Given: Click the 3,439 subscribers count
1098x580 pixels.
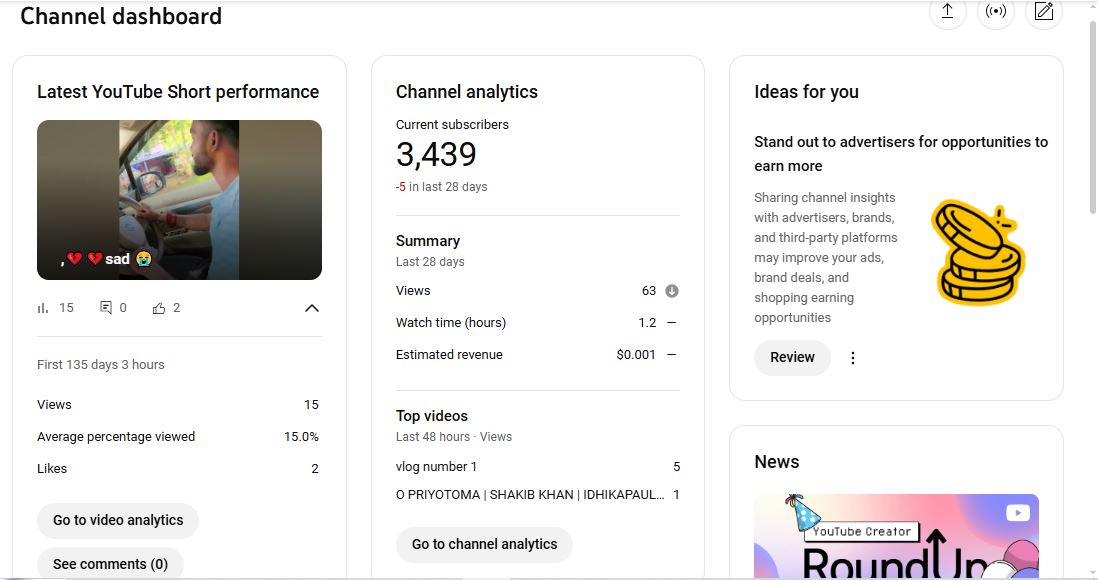Looking at the screenshot, I should pyautogui.click(x=436, y=154).
